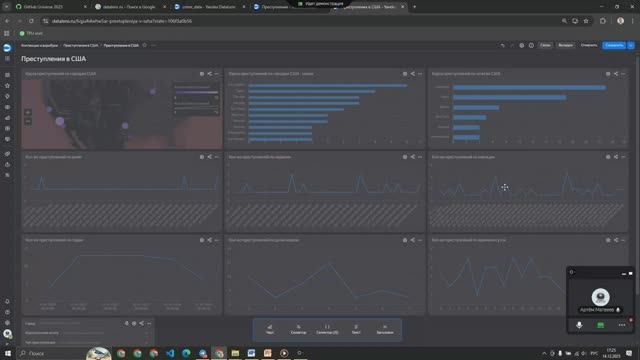Open the favorites star in the left sidebar
Screen dimensions: 640x360
click(7, 86)
